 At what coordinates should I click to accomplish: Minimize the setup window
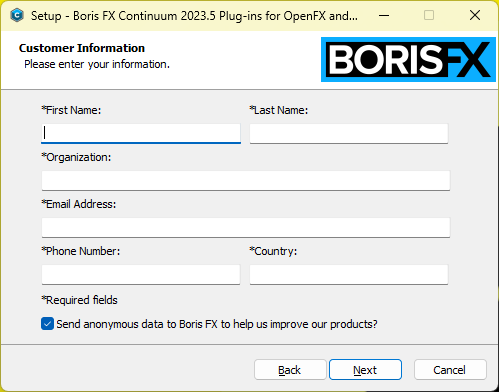384,15
